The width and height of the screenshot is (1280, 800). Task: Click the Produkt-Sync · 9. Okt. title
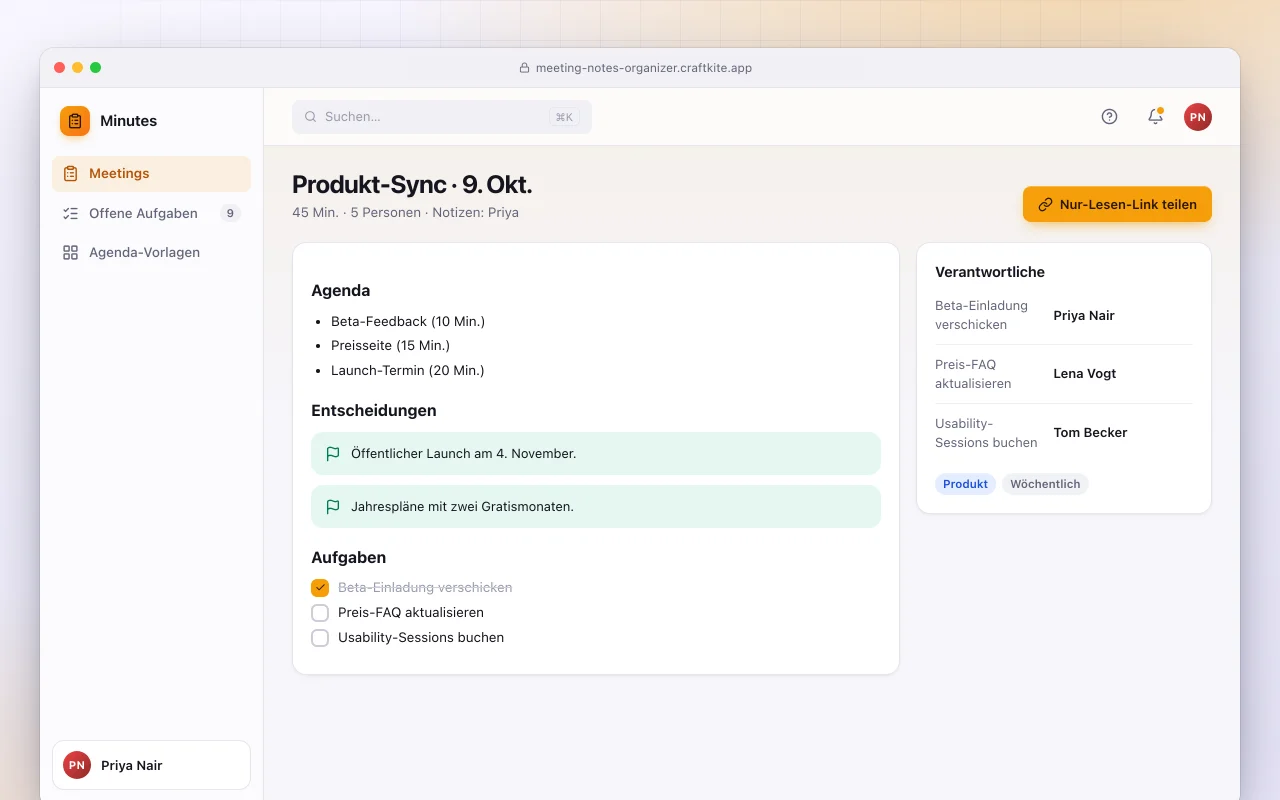pos(412,185)
